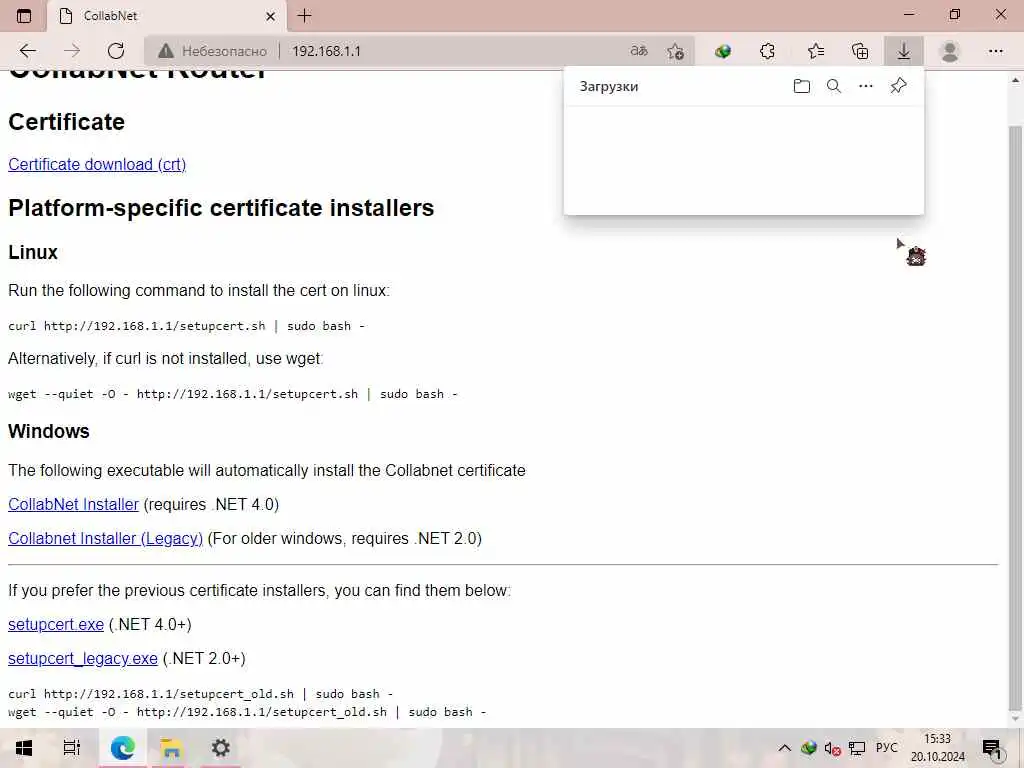Open the Collections icon
This screenshot has width=1024, height=768.
860,51
